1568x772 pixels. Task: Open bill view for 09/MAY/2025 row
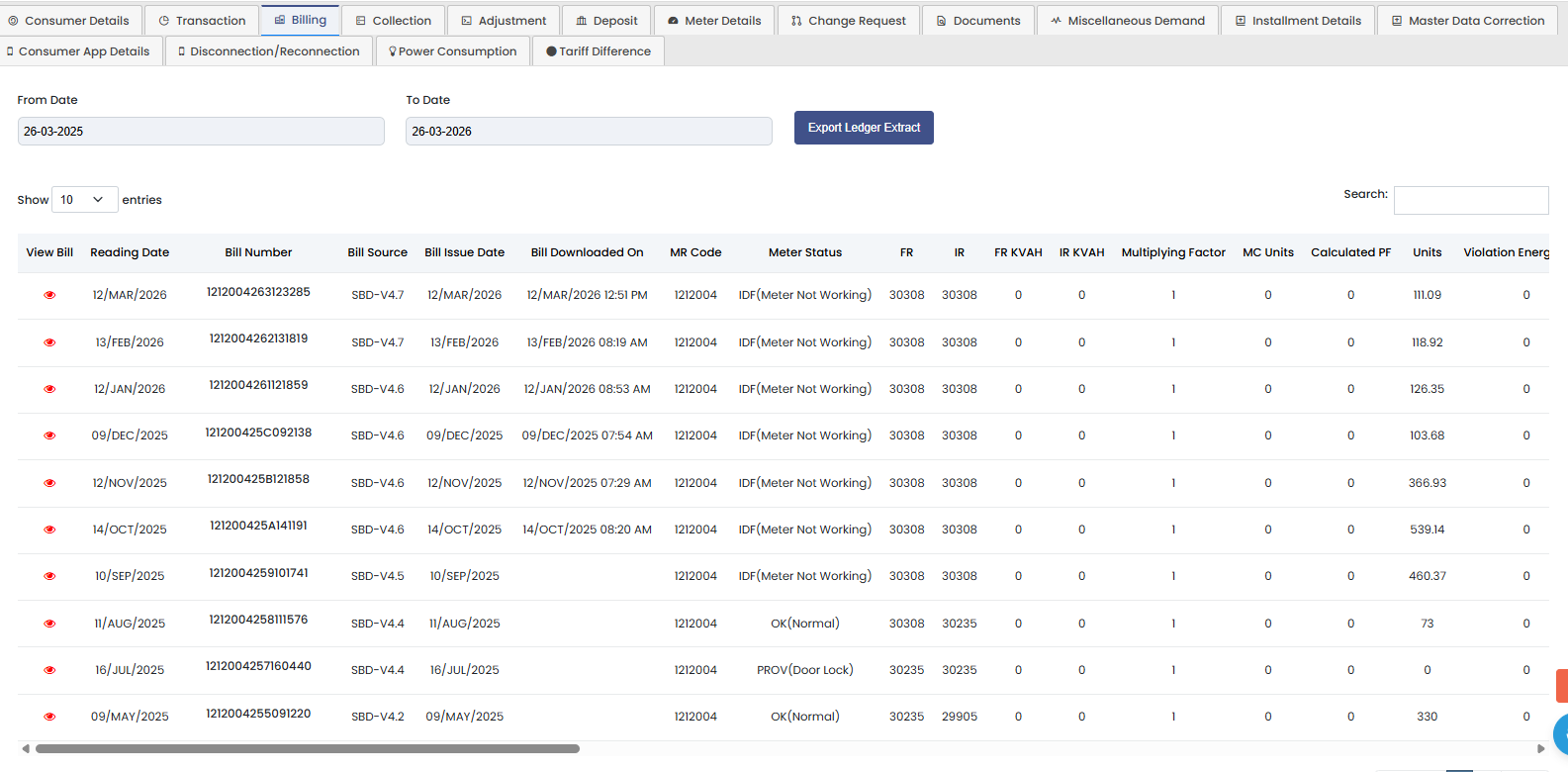pyautogui.click(x=49, y=717)
